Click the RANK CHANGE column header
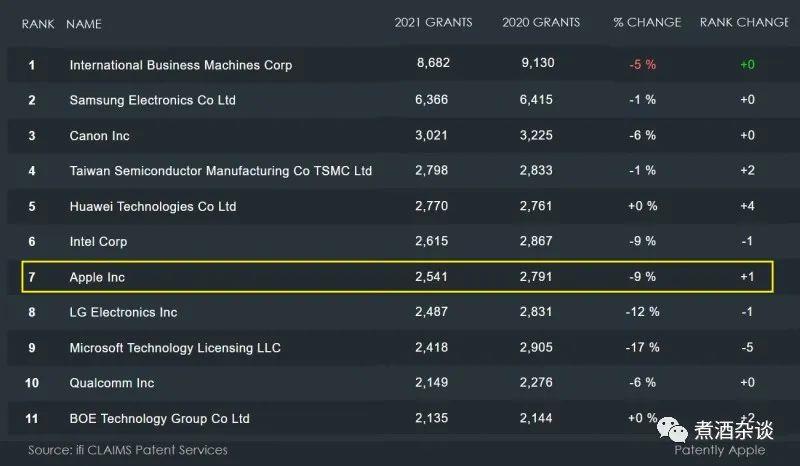 (744, 22)
